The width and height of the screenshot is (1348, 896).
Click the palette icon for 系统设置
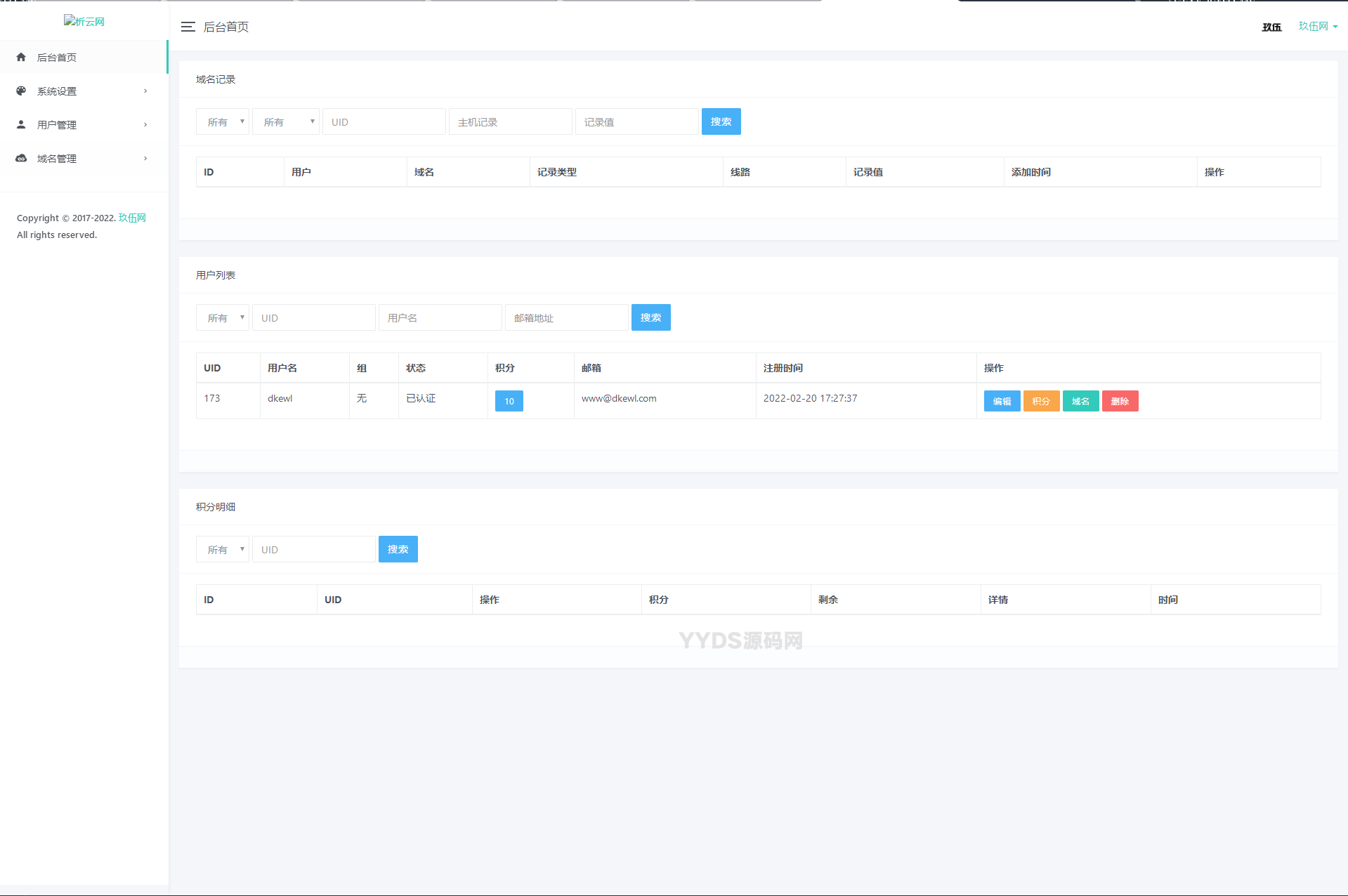(21, 91)
